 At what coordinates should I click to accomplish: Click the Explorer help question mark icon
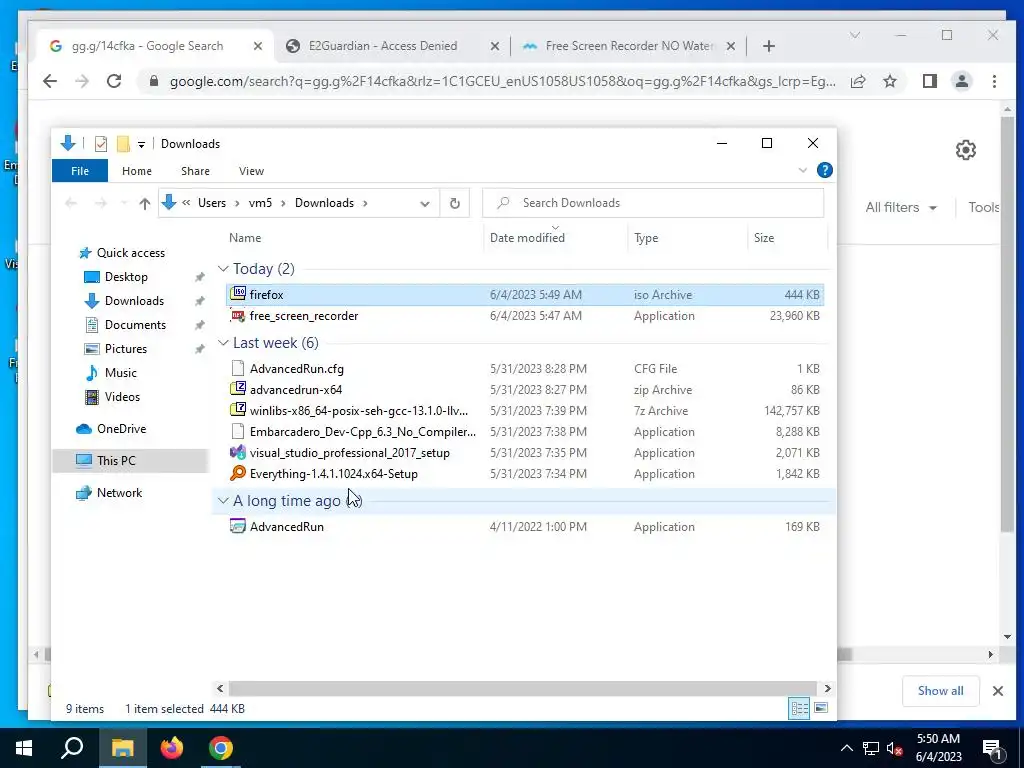825,170
